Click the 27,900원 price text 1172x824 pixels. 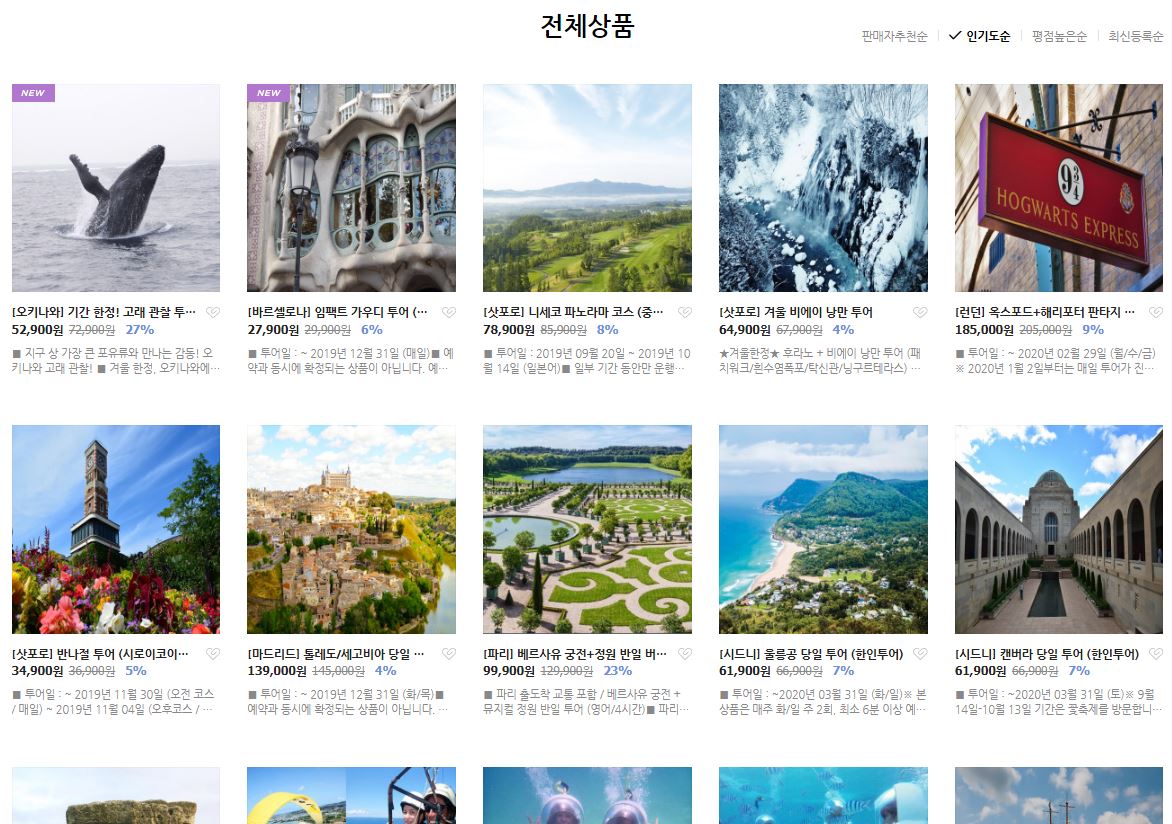[273, 330]
